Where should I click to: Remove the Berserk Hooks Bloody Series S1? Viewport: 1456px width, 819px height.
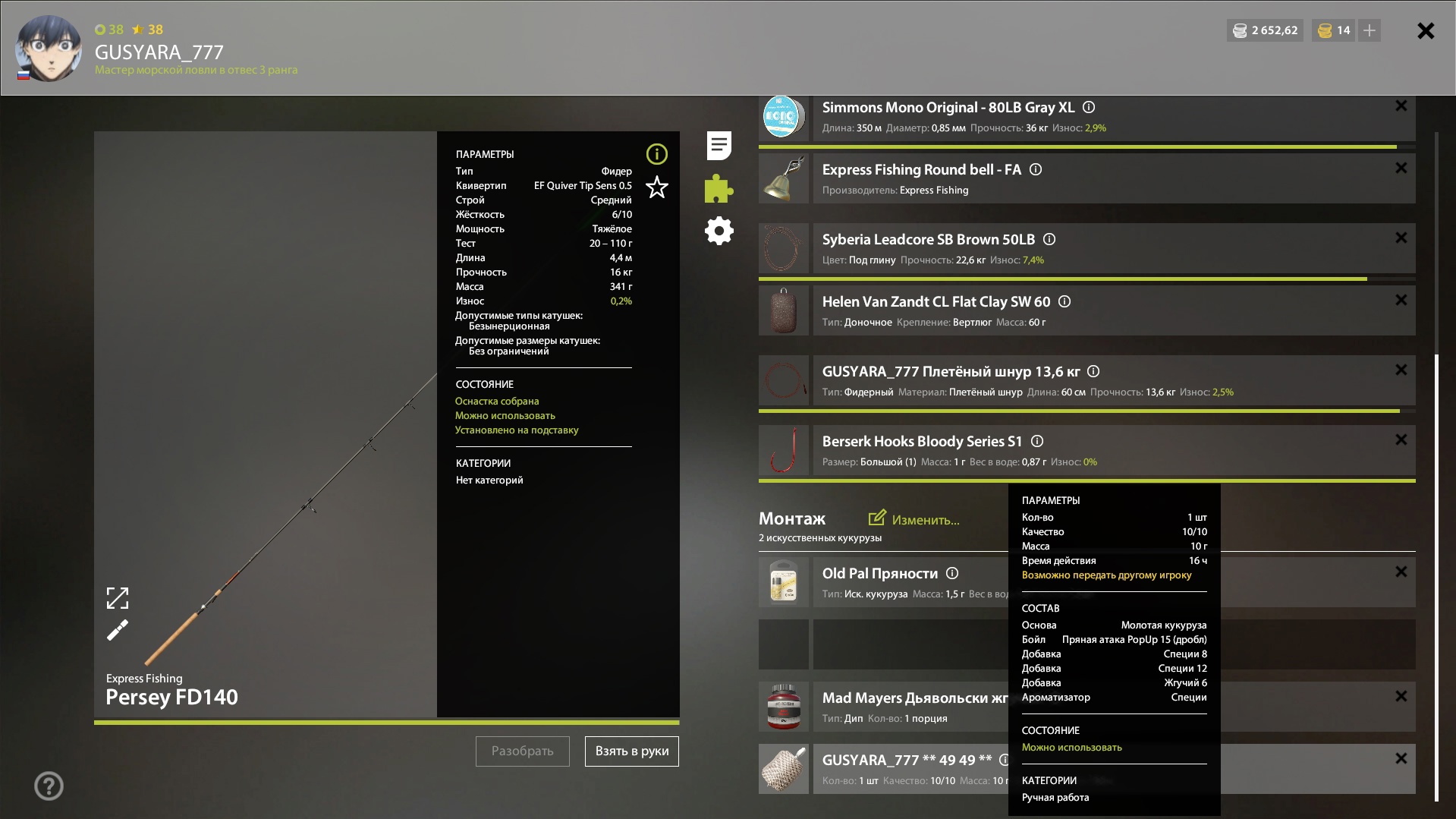point(1401,439)
